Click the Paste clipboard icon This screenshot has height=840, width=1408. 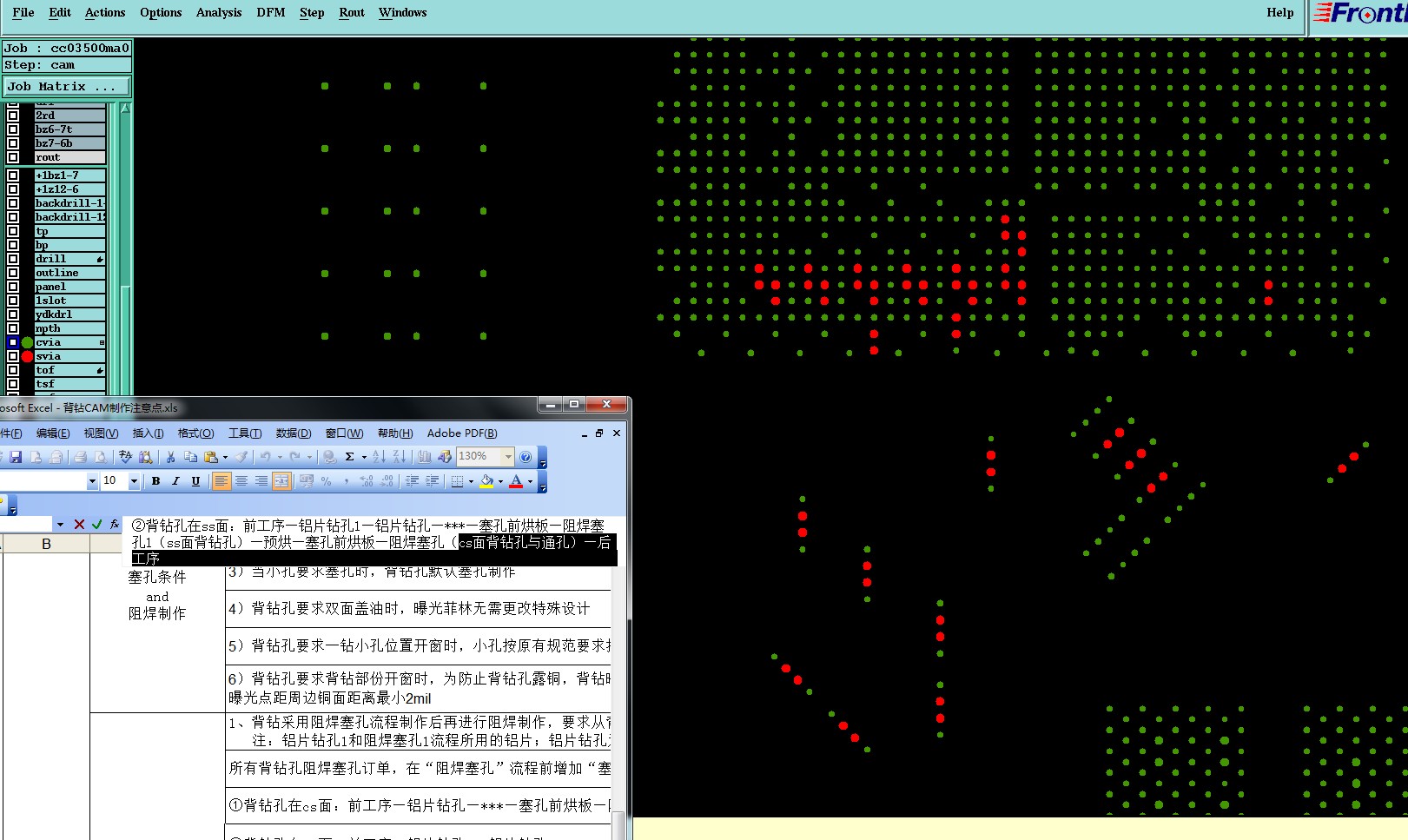[x=211, y=457]
